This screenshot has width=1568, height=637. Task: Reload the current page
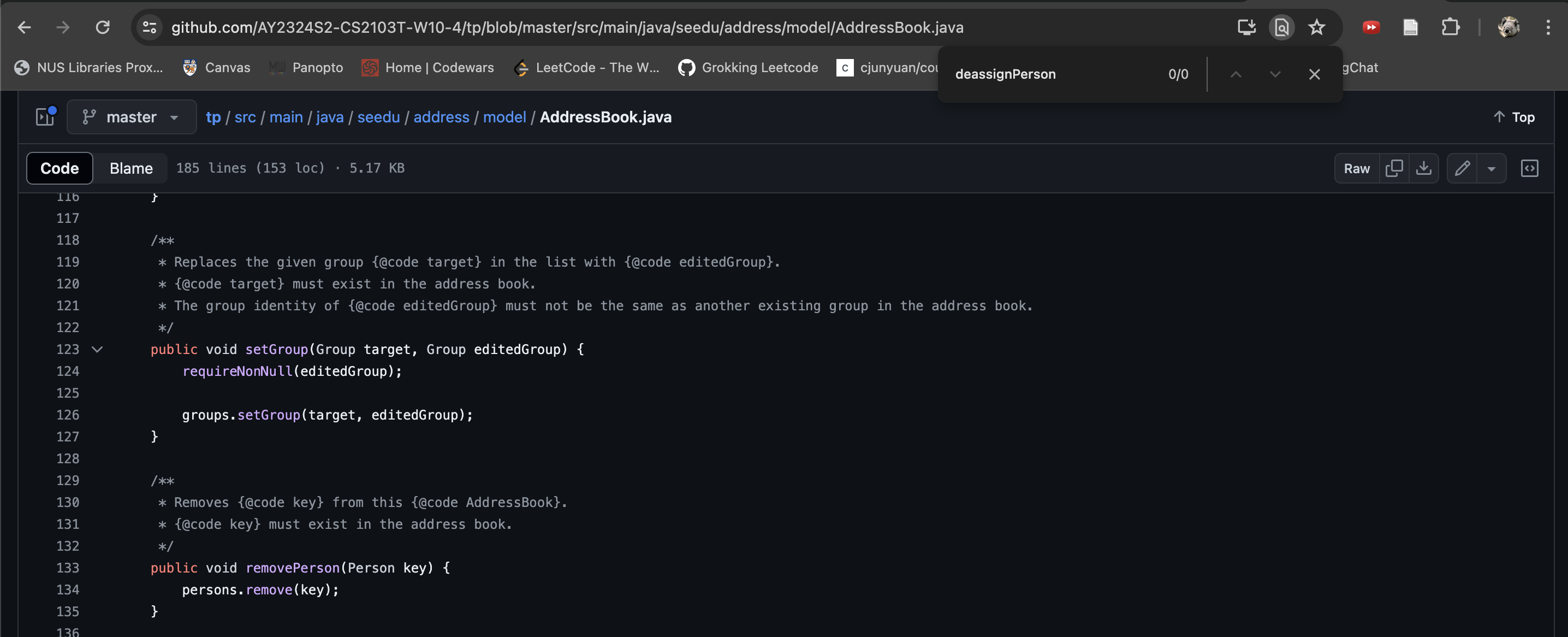[103, 27]
